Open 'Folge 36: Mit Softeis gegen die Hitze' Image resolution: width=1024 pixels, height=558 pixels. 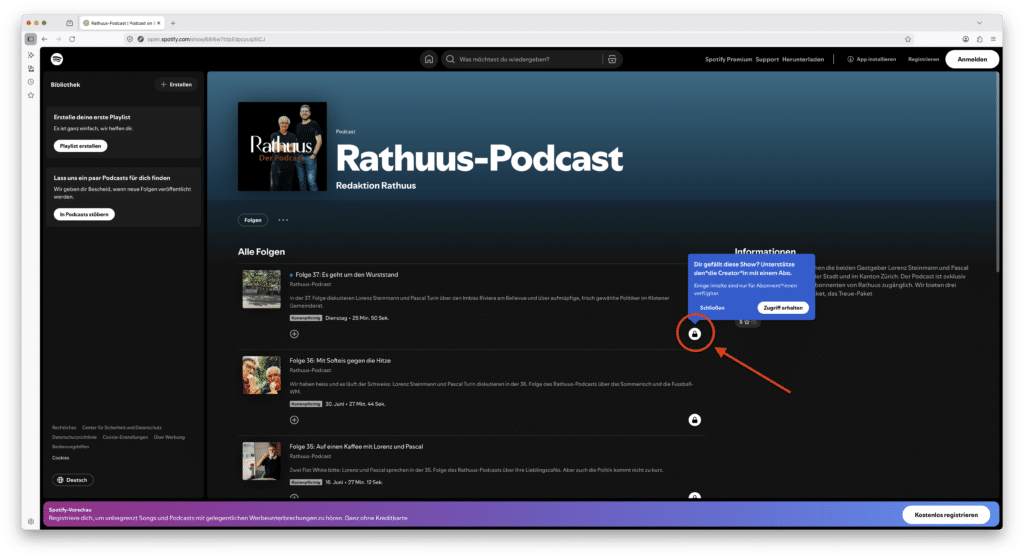[x=340, y=361]
